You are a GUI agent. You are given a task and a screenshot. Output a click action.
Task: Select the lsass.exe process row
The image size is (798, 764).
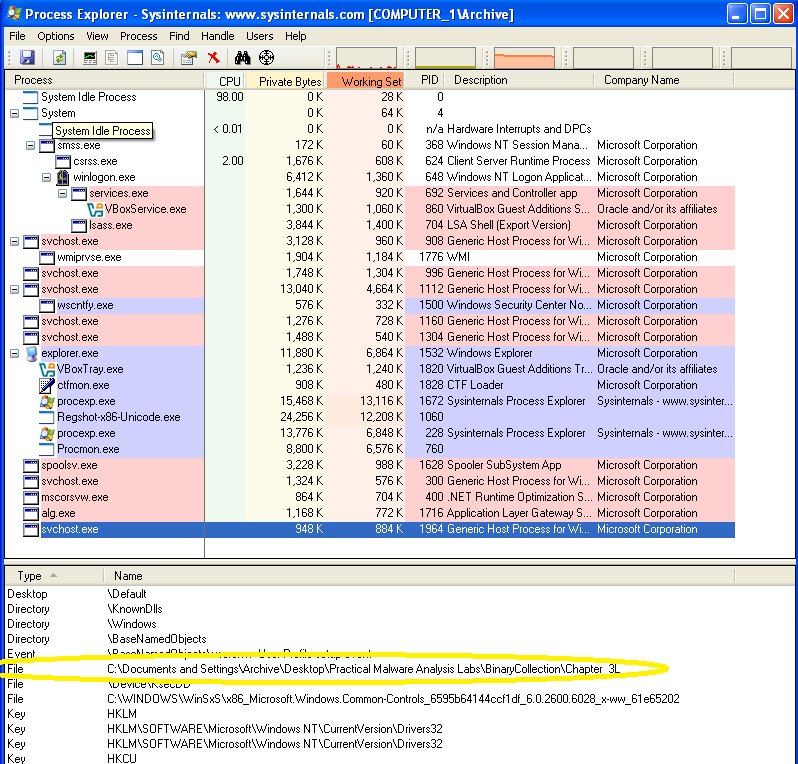tap(110, 225)
